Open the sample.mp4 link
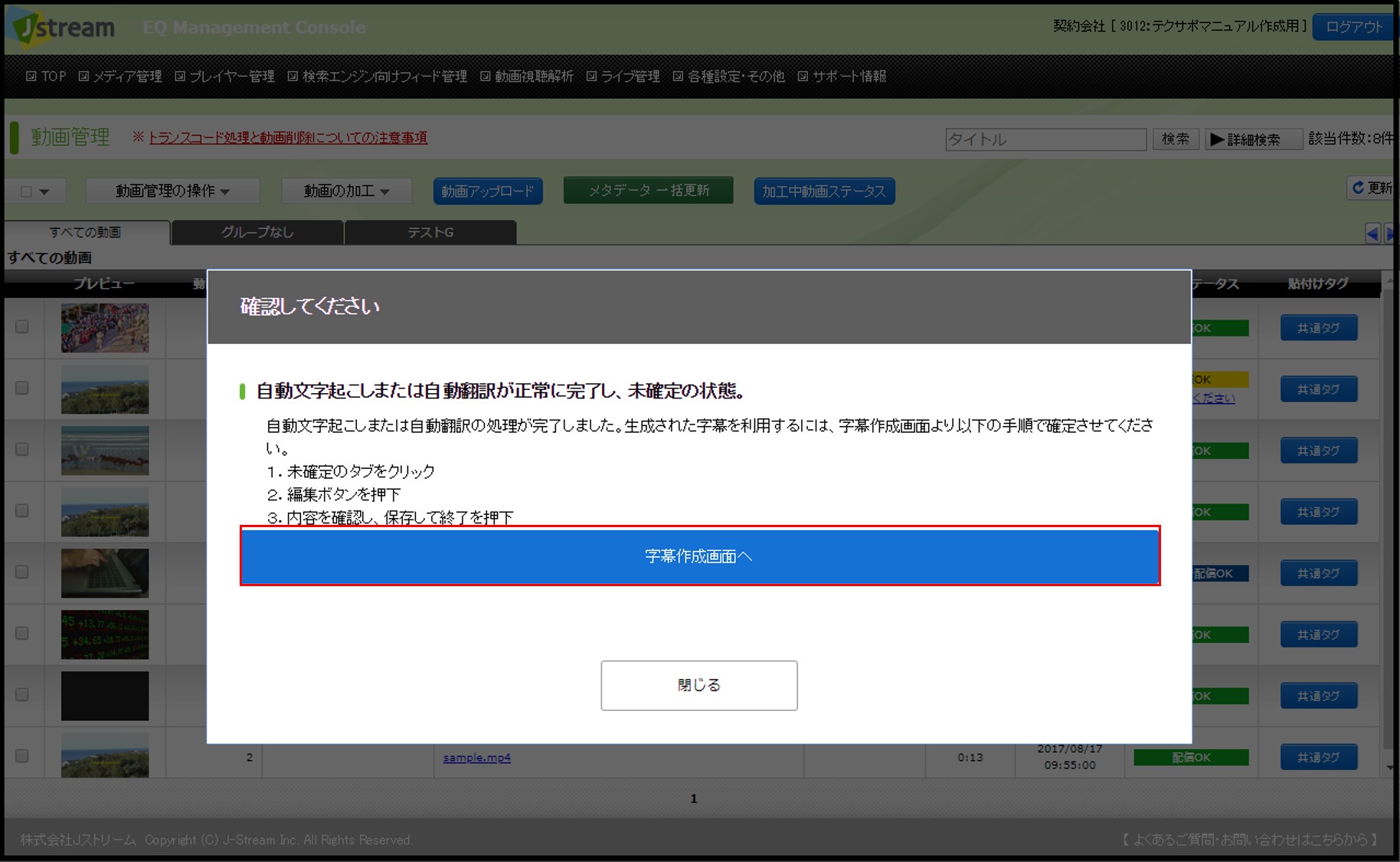1400x862 pixels. click(x=476, y=758)
